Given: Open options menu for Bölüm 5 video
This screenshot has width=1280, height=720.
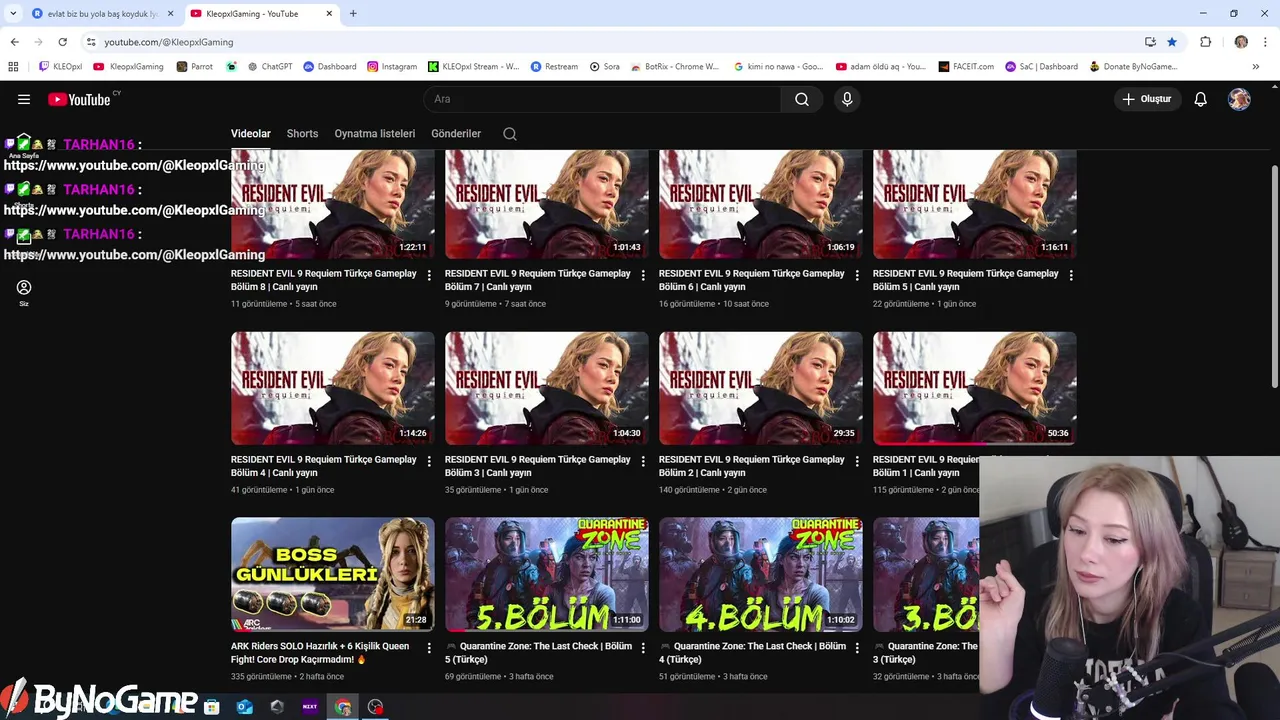Looking at the screenshot, I should (1071, 275).
